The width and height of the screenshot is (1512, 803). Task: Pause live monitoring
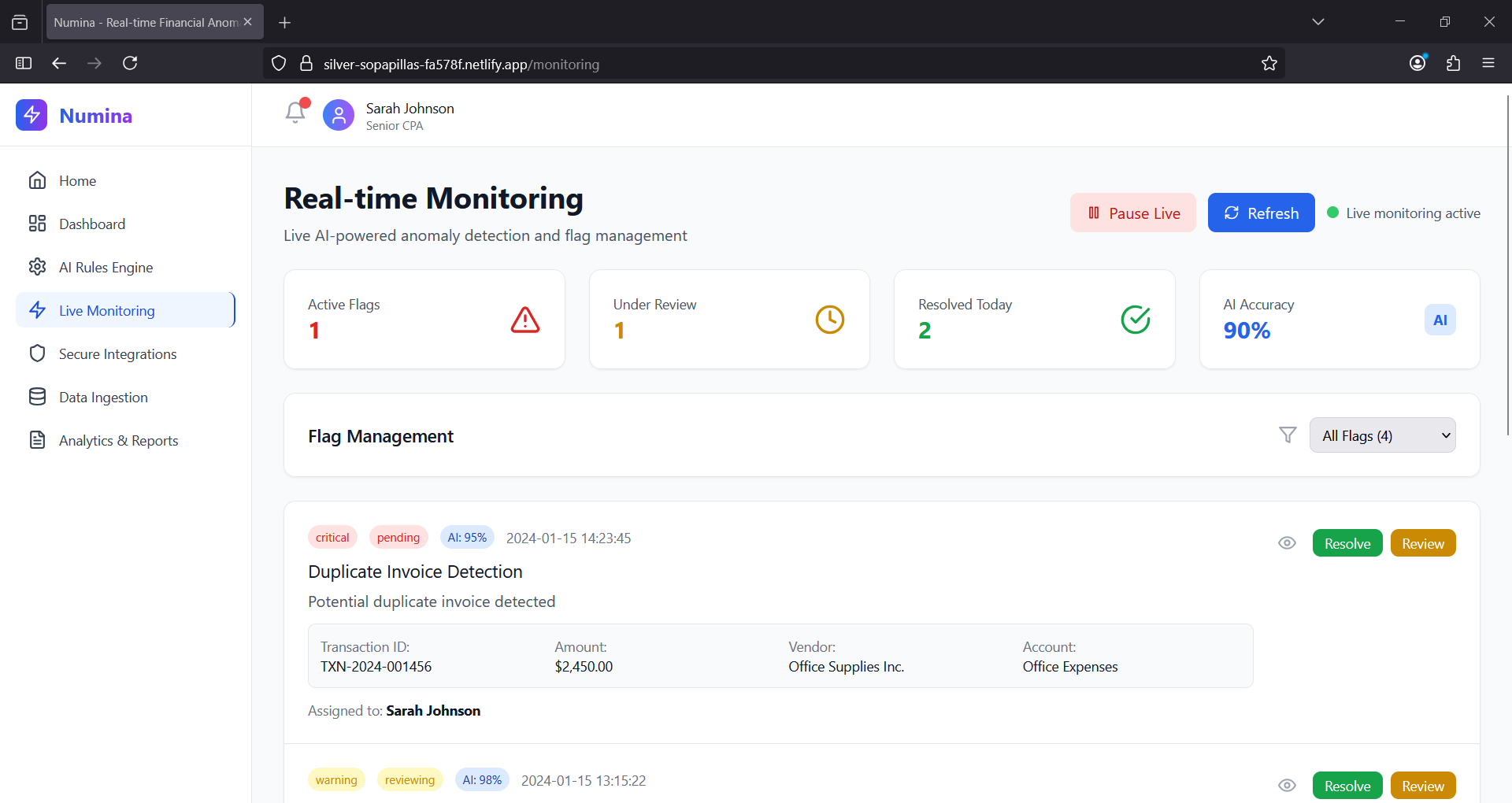[1132, 213]
